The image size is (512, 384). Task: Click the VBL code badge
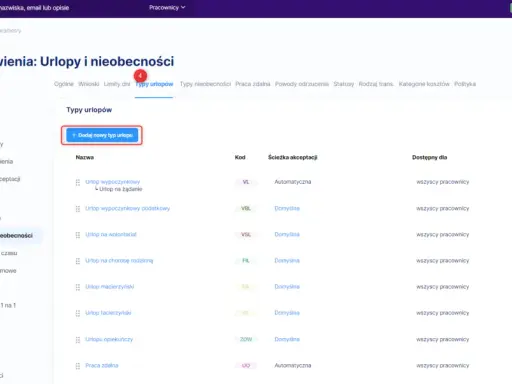click(x=246, y=208)
